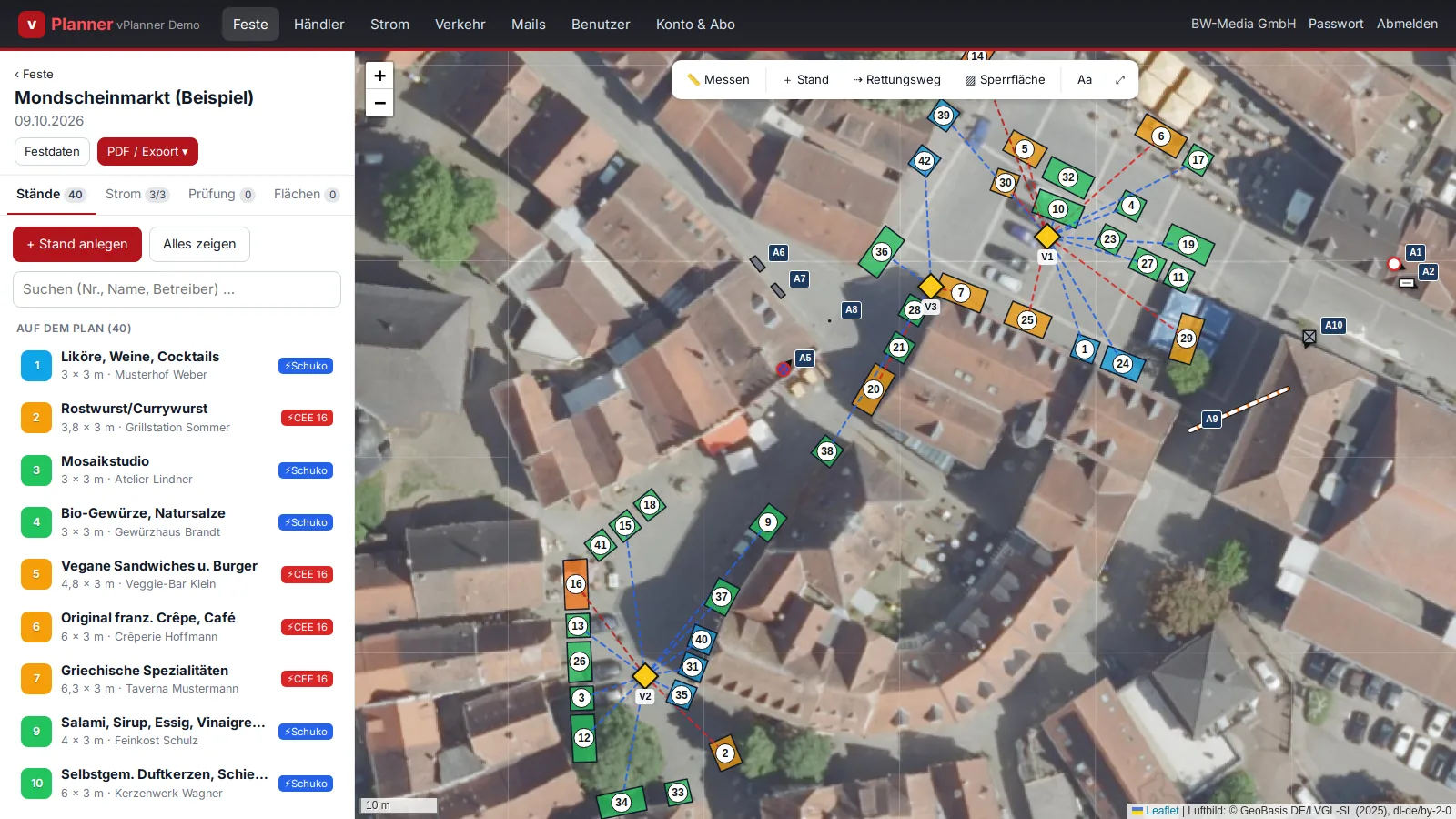Click Alles zeigen button
Screen dimensions: 1456x819
(x=199, y=244)
